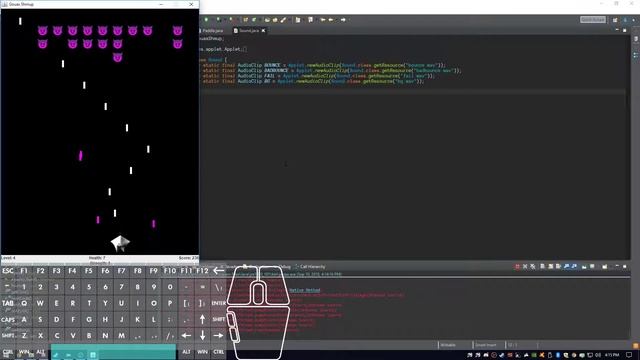Click the Score label in game status bar

click(x=188, y=258)
